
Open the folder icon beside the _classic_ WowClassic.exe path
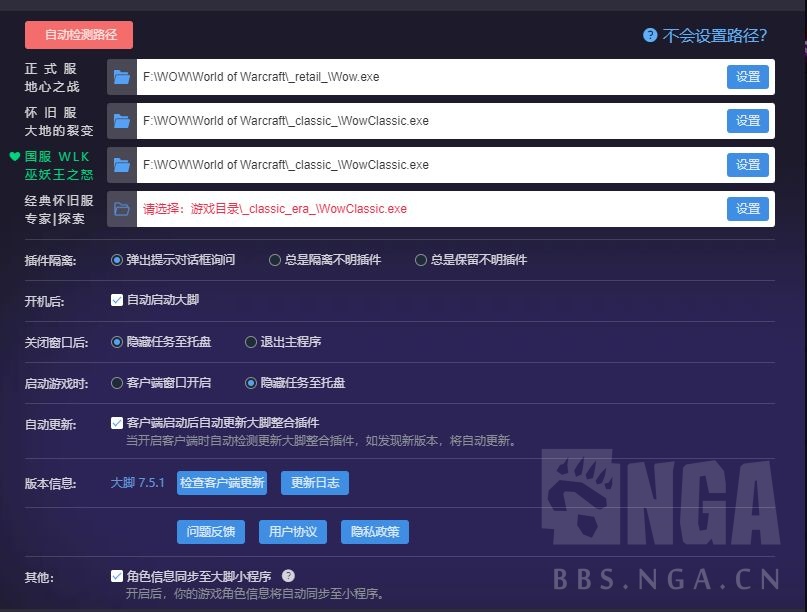[120, 120]
